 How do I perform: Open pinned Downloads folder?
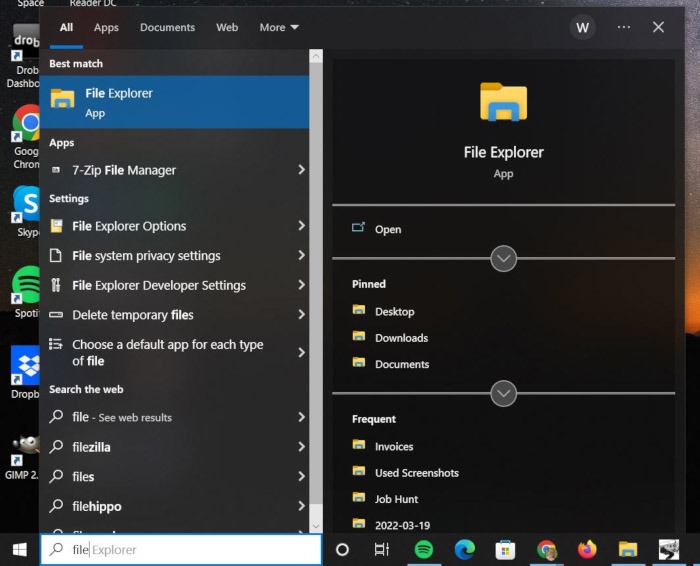(x=401, y=338)
